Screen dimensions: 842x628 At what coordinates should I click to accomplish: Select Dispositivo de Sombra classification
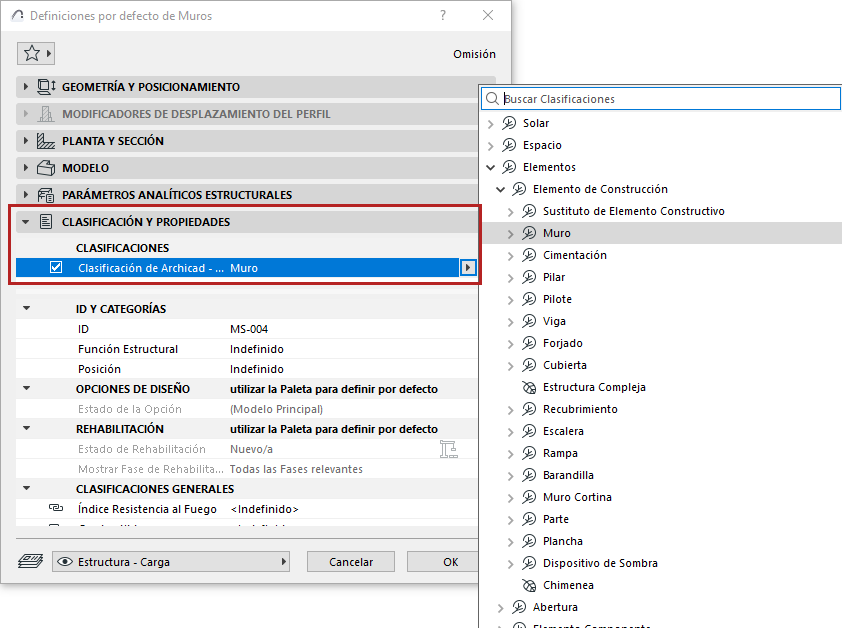click(x=600, y=564)
